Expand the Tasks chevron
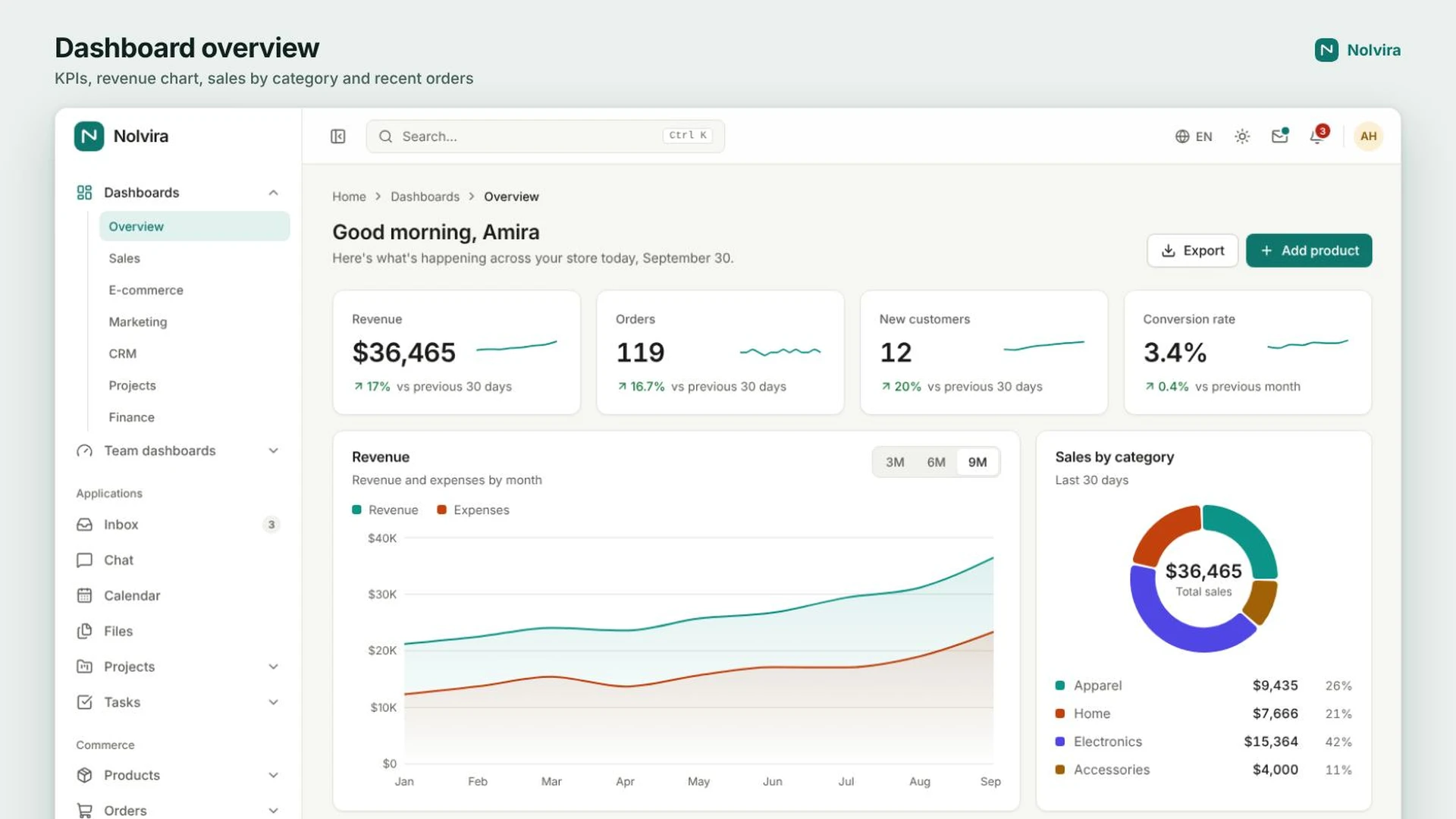The image size is (1456, 819). point(273,702)
